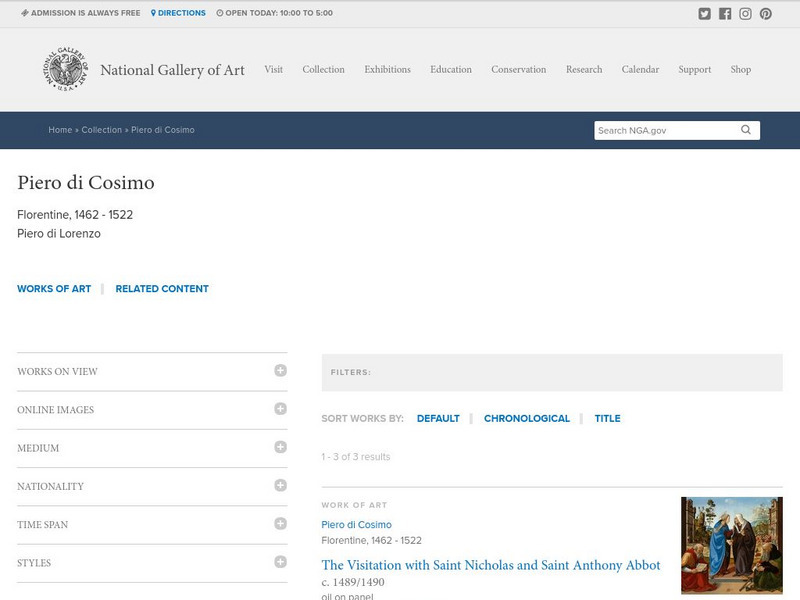
Task: Click the Directions link in top bar
Action: point(180,13)
